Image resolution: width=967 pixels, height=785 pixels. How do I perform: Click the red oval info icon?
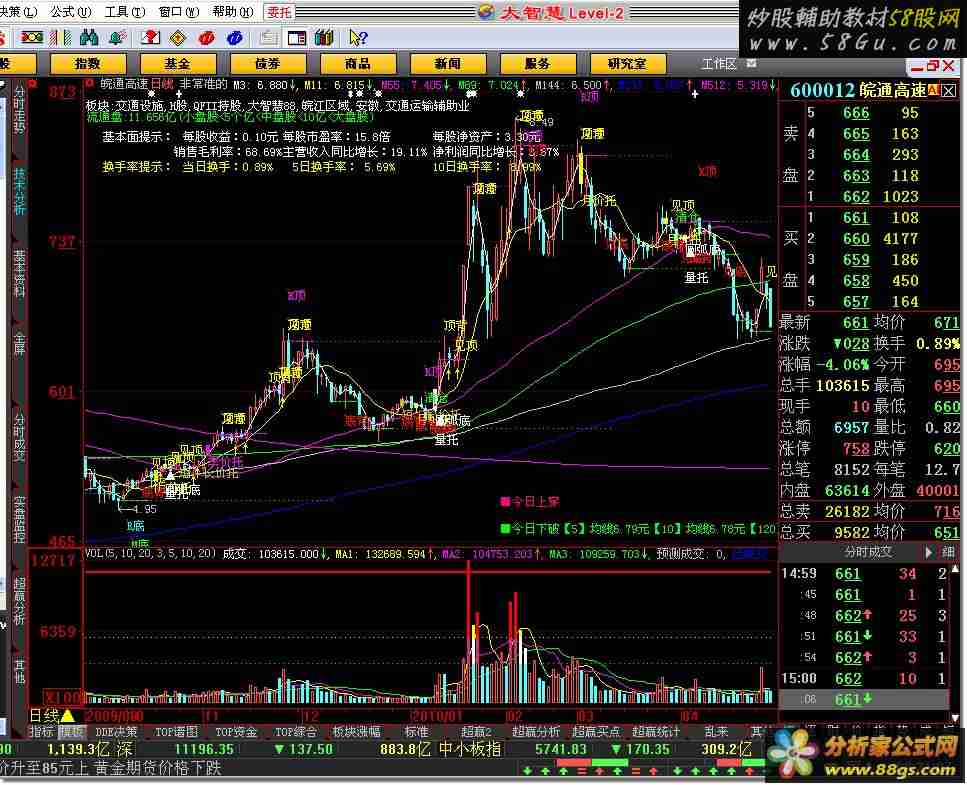tap(207, 38)
